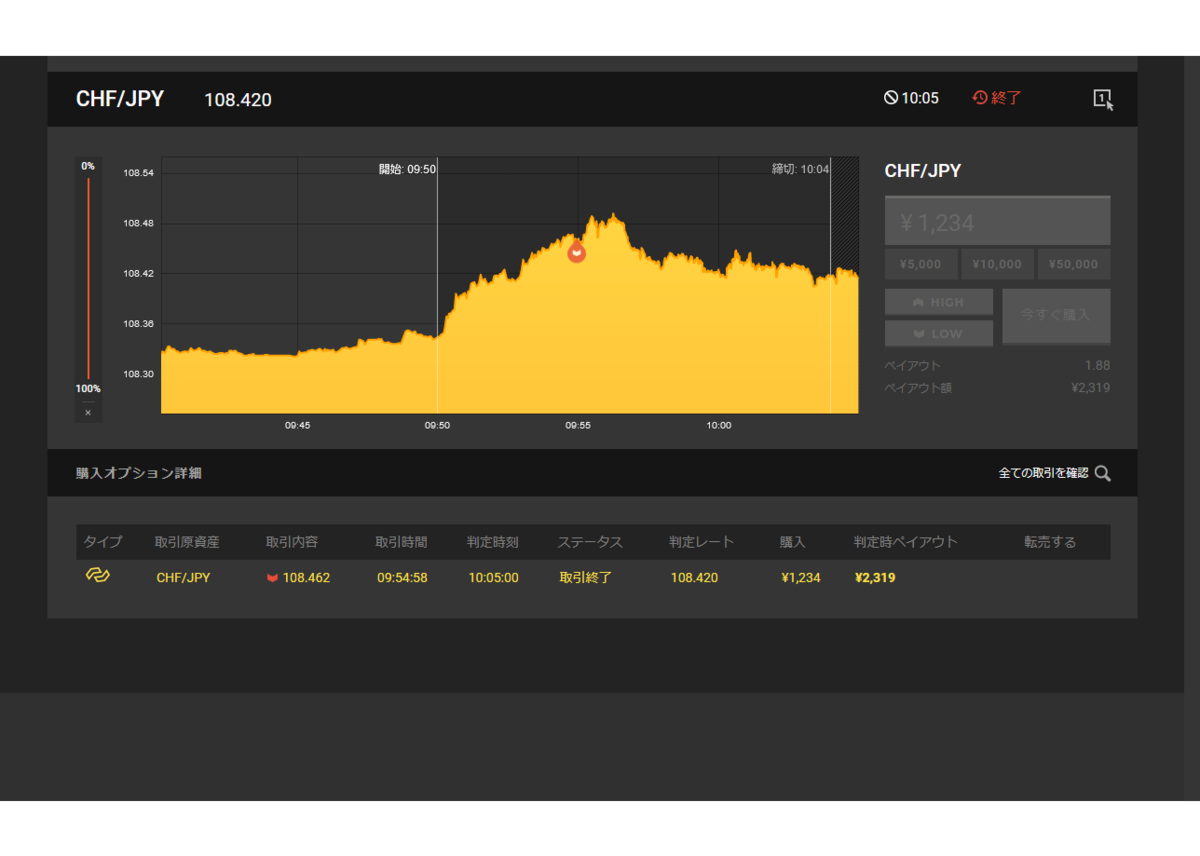Click the 取引終了 status cell
1200x856 pixels.
(x=585, y=578)
